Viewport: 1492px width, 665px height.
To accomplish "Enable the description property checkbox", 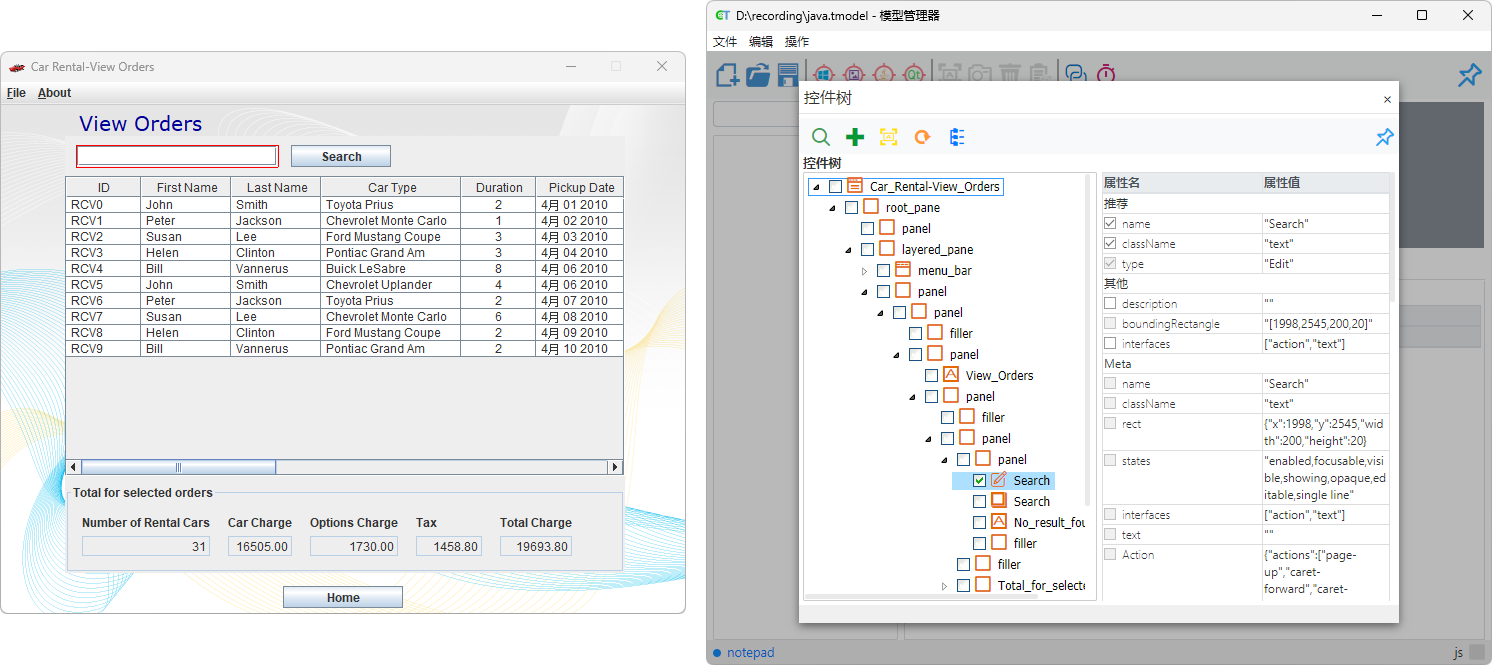I will point(1110,303).
